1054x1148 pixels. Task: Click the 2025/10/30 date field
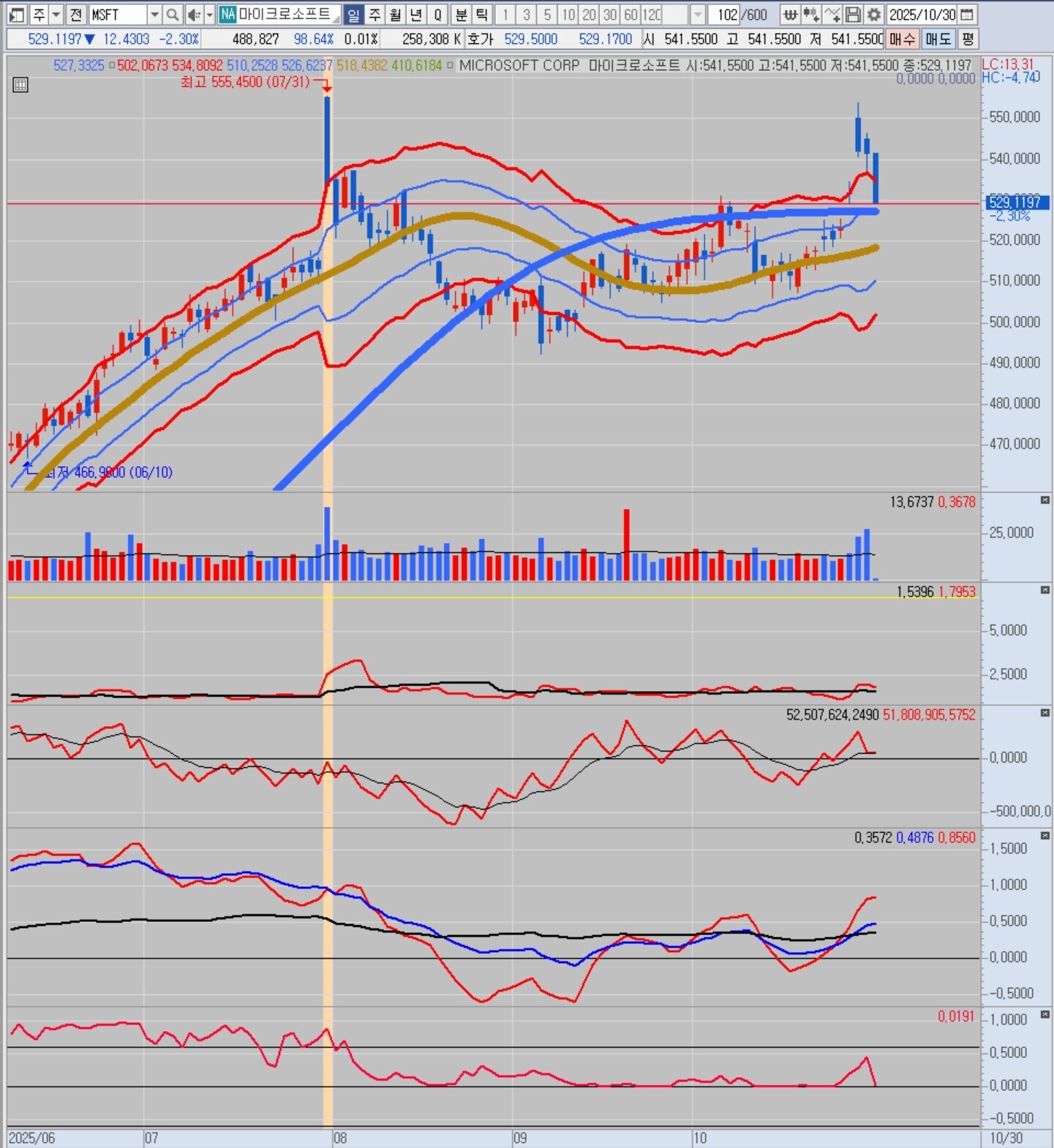tap(922, 14)
